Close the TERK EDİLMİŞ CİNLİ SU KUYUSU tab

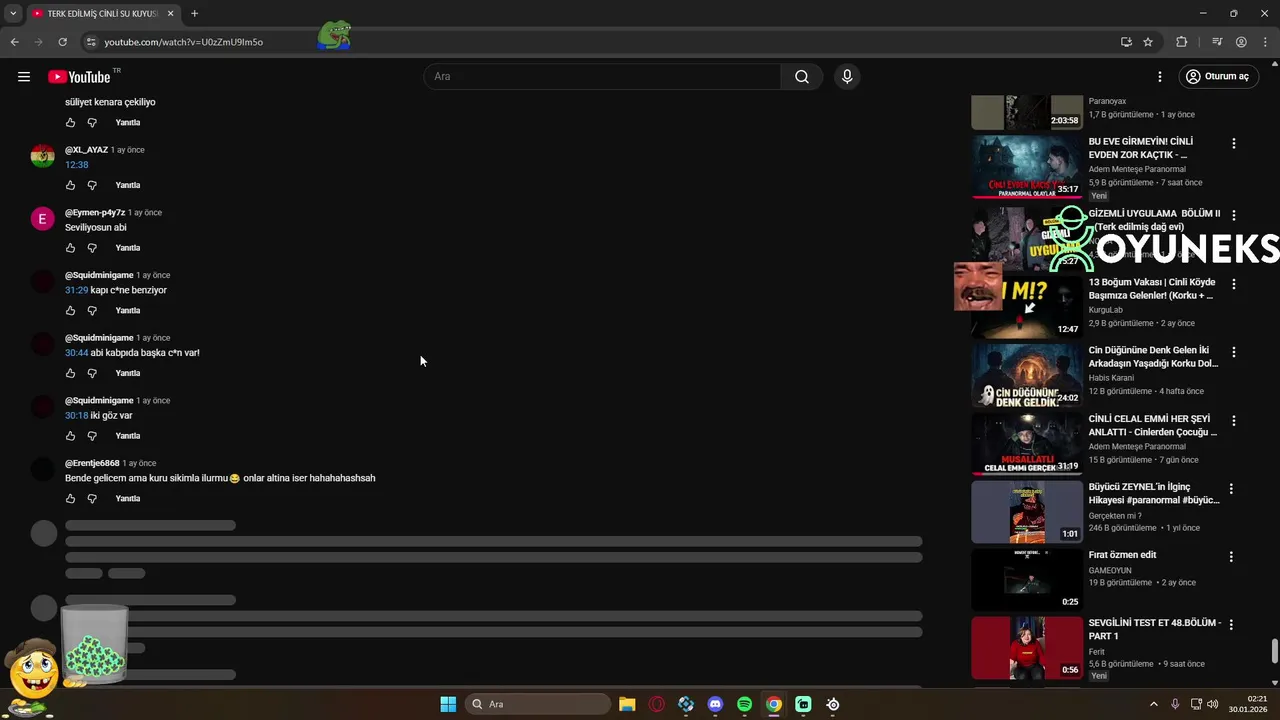pyautogui.click(x=171, y=13)
